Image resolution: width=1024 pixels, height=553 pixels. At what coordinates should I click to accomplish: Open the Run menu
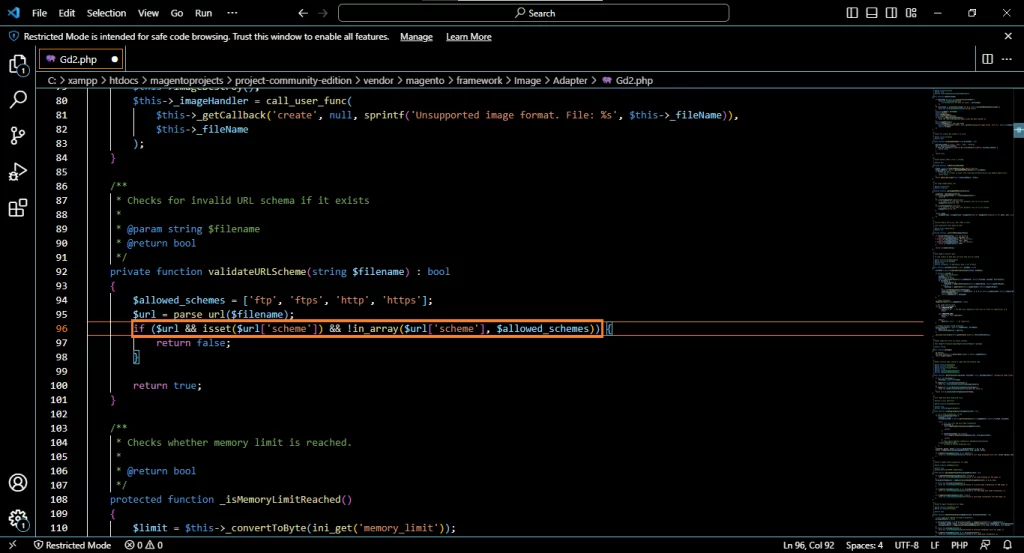(204, 13)
